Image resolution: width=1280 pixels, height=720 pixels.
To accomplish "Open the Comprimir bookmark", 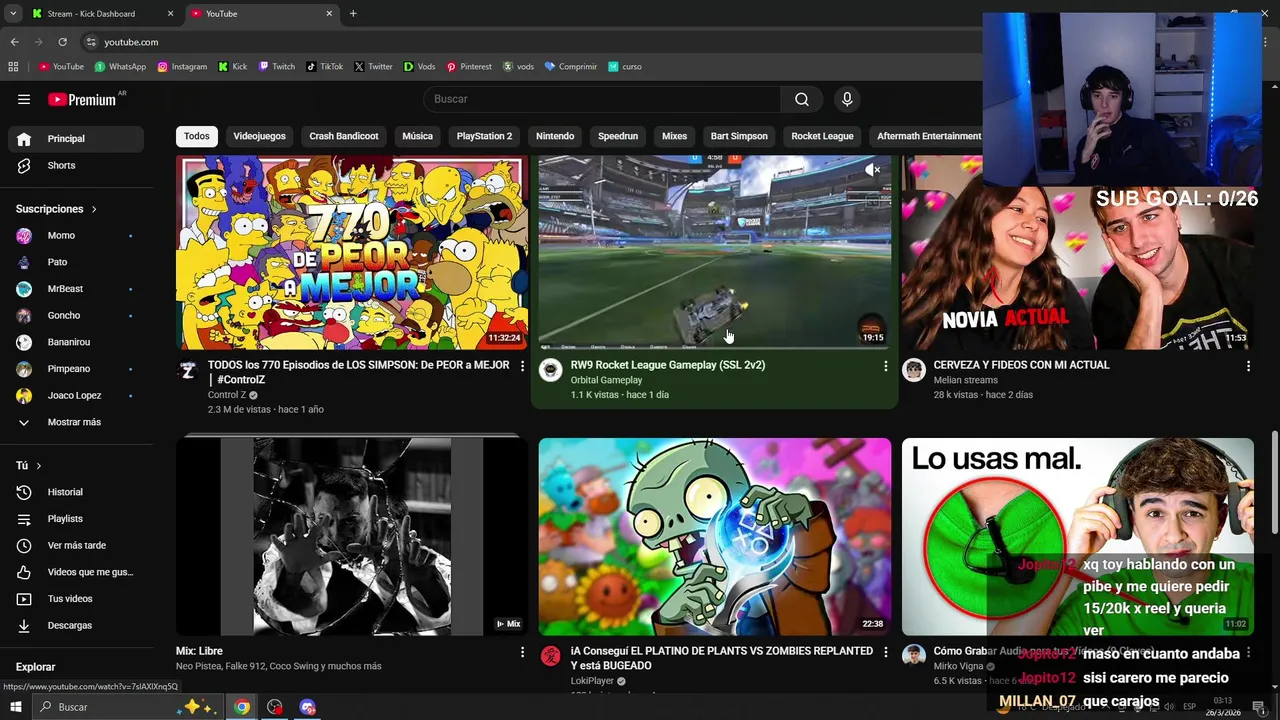I will click(571, 67).
